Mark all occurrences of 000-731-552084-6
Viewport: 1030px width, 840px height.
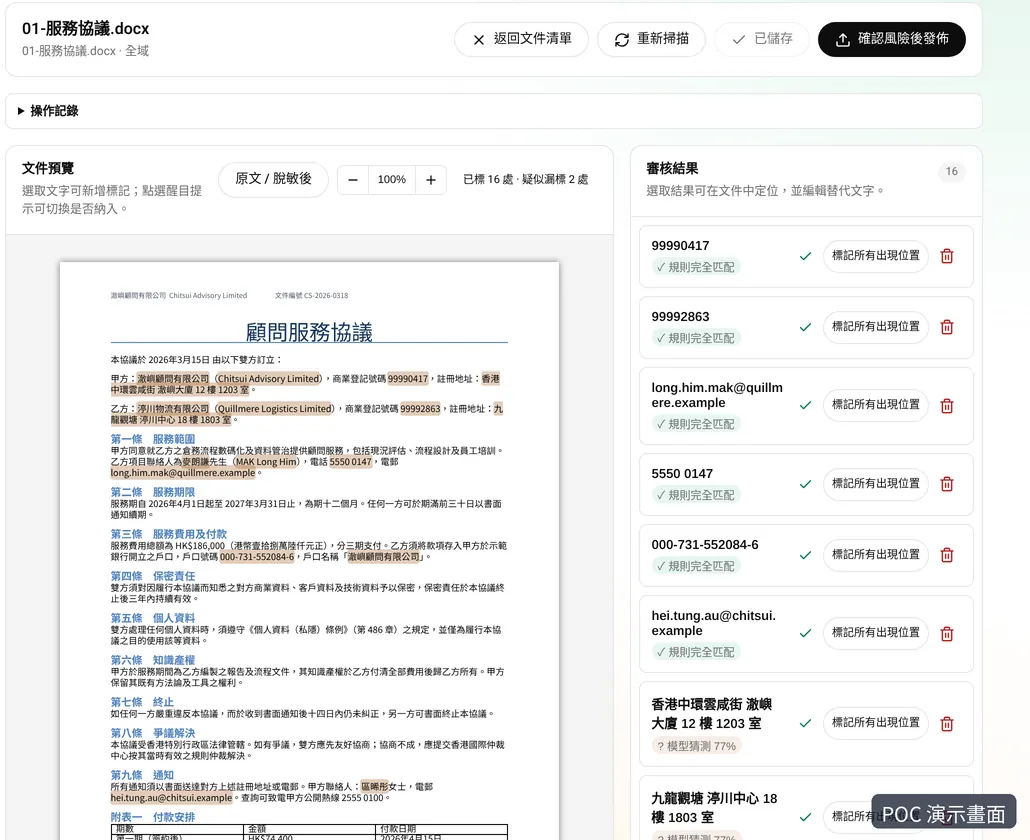pos(876,554)
